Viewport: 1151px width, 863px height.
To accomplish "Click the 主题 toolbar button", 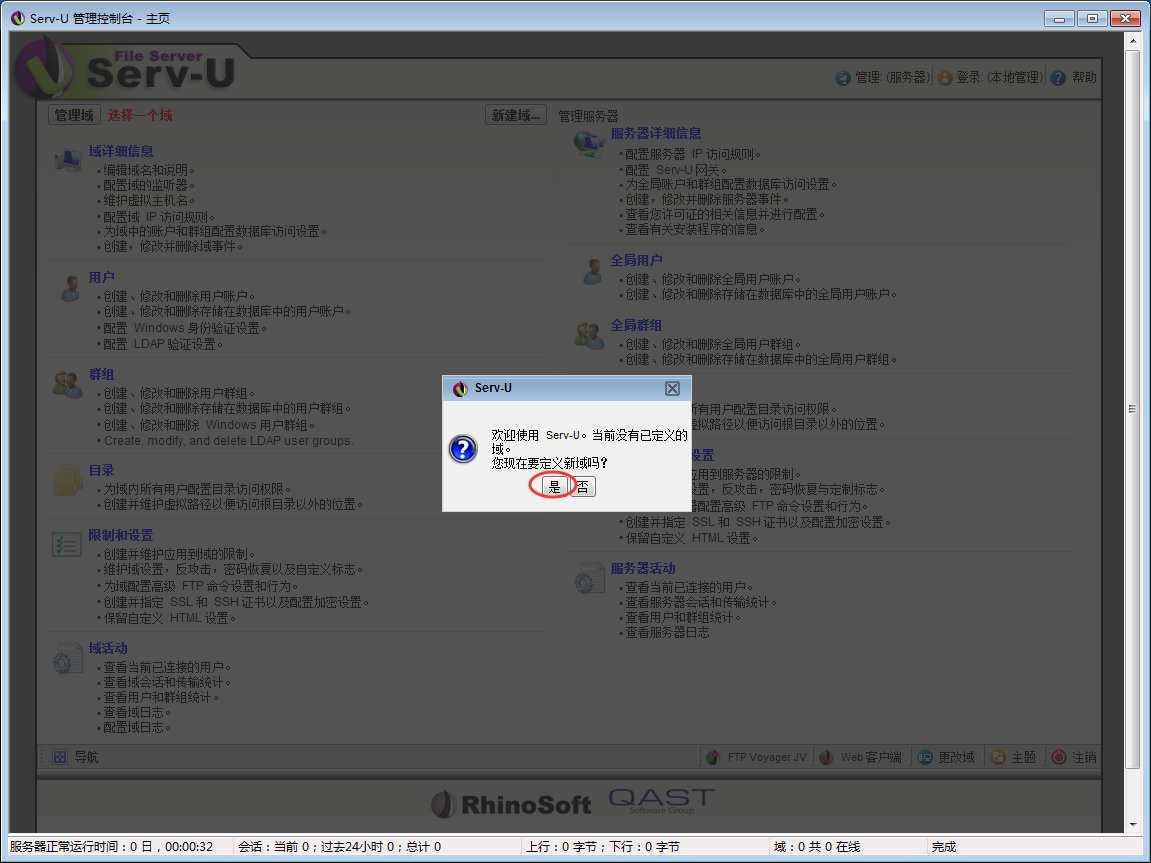I will pos(1013,757).
